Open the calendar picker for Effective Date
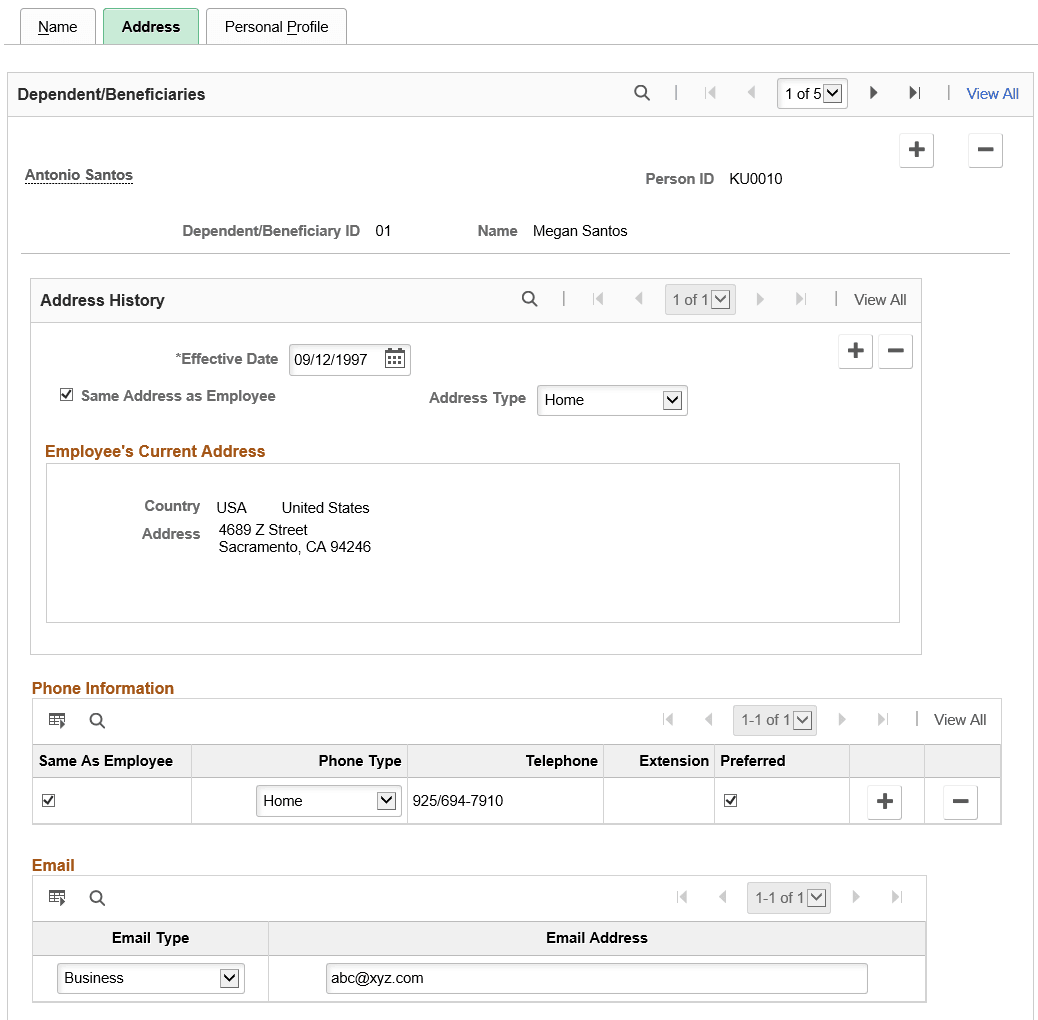The width and height of the screenshot is (1038, 1020). pos(394,359)
